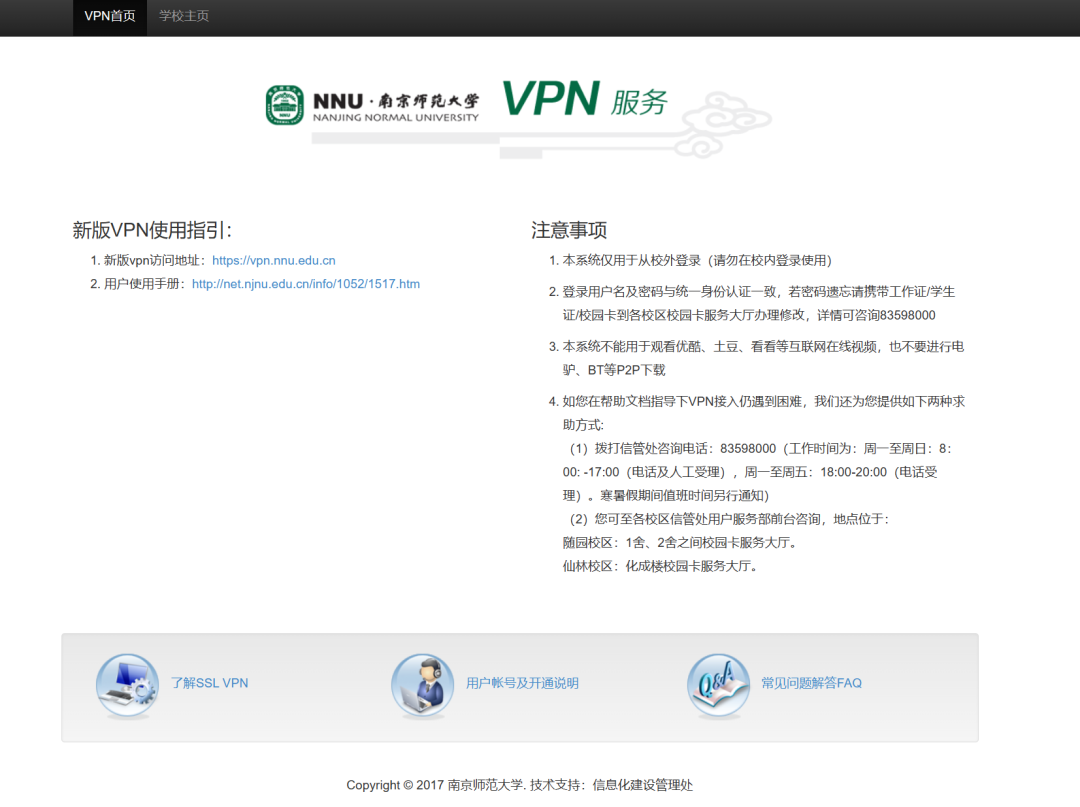Image resolution: width=1080 pixels, height=807 pixels.
Task: Open the user manual link net.njnu.edu.cn
Action: coord(306,284)
